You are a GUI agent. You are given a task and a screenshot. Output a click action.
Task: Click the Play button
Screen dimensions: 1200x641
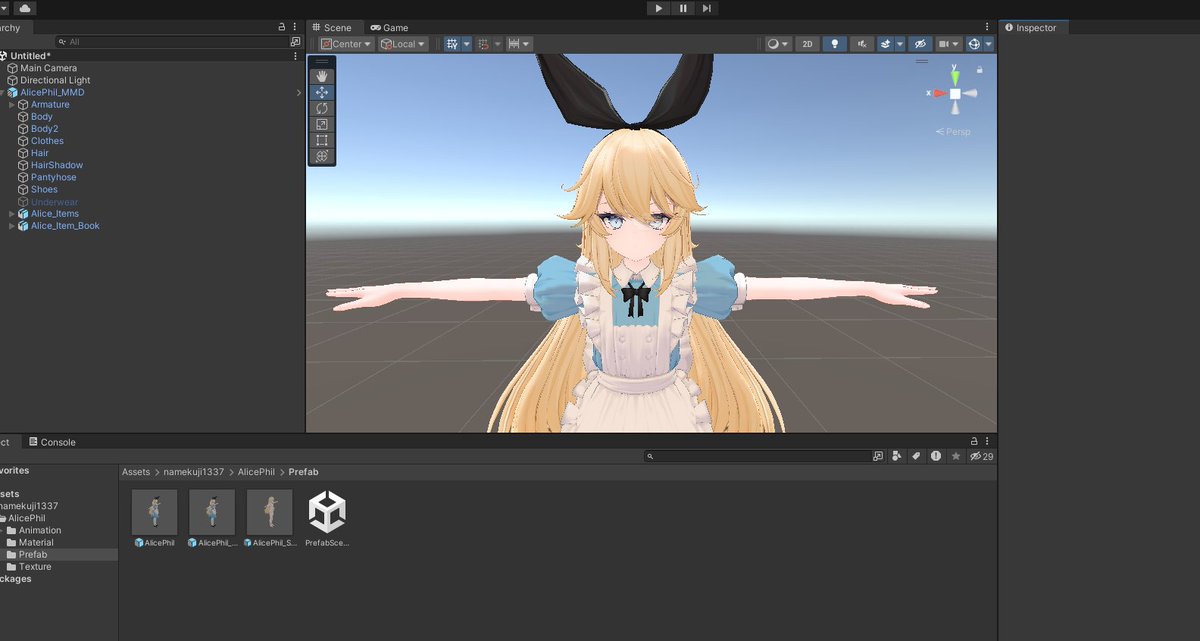[x=658, y=8]
